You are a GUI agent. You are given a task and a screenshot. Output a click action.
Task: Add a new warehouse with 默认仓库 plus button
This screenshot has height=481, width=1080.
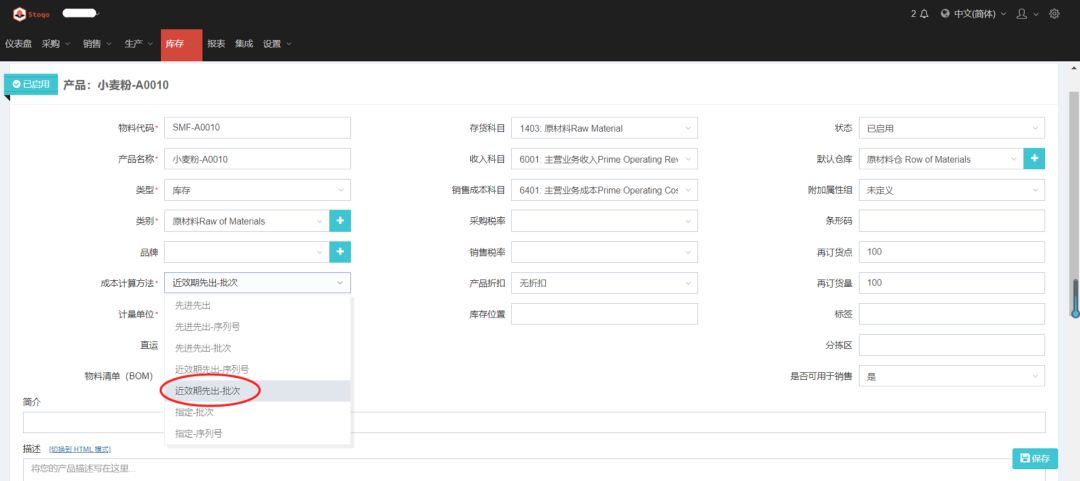1034,159
